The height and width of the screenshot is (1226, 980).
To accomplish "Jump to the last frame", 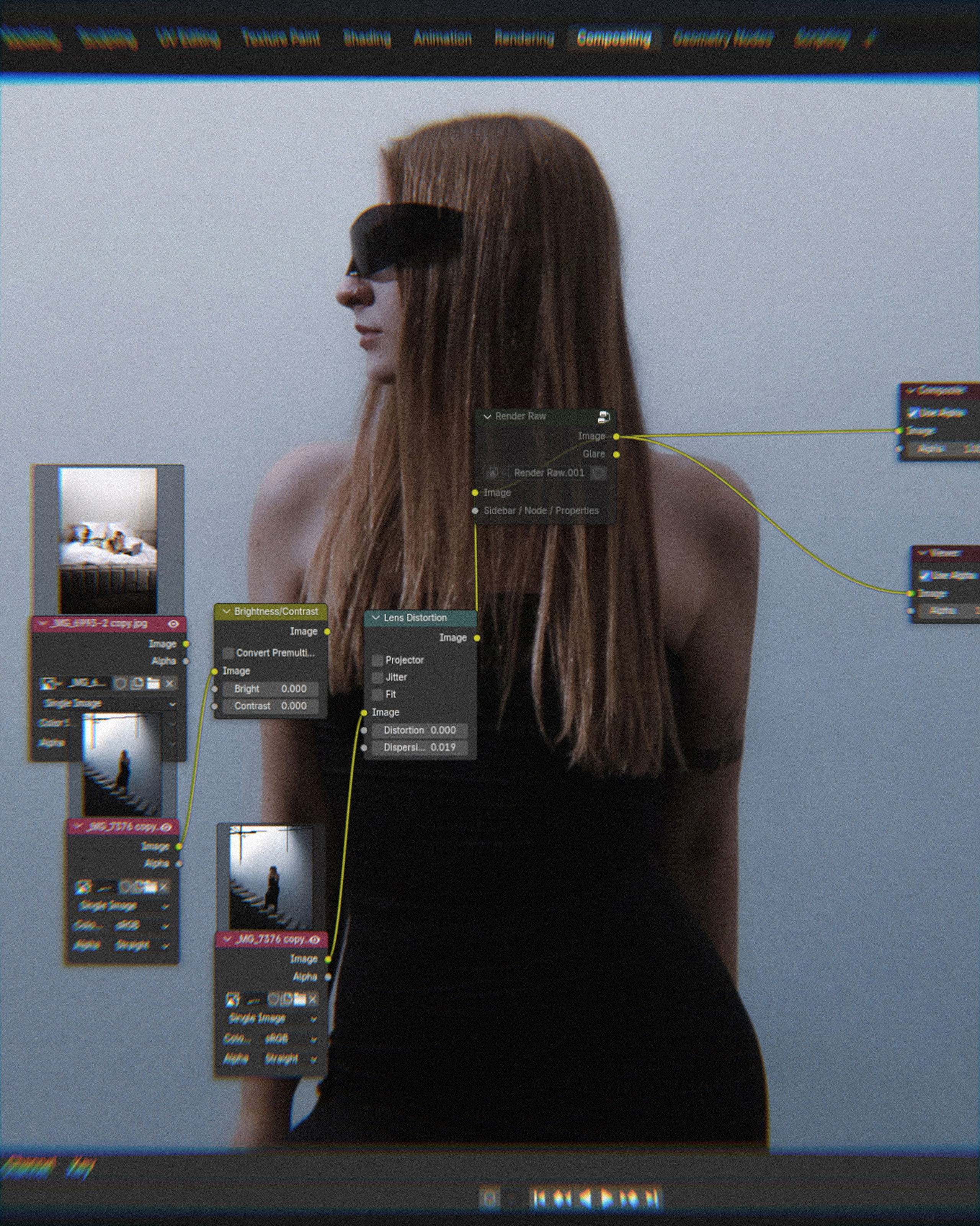I will click(652, 1198).
